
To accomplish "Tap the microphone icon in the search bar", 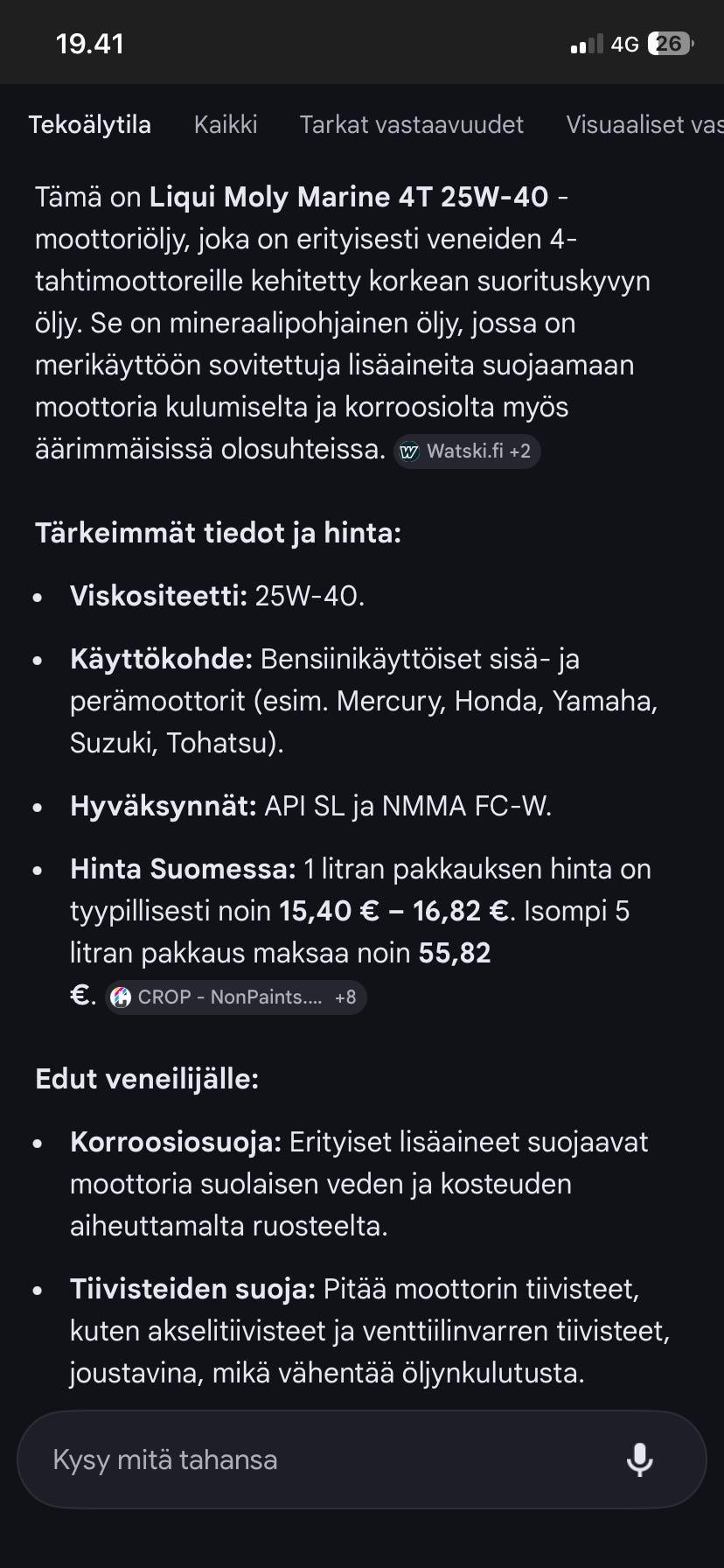I will tap(641, 1459).
